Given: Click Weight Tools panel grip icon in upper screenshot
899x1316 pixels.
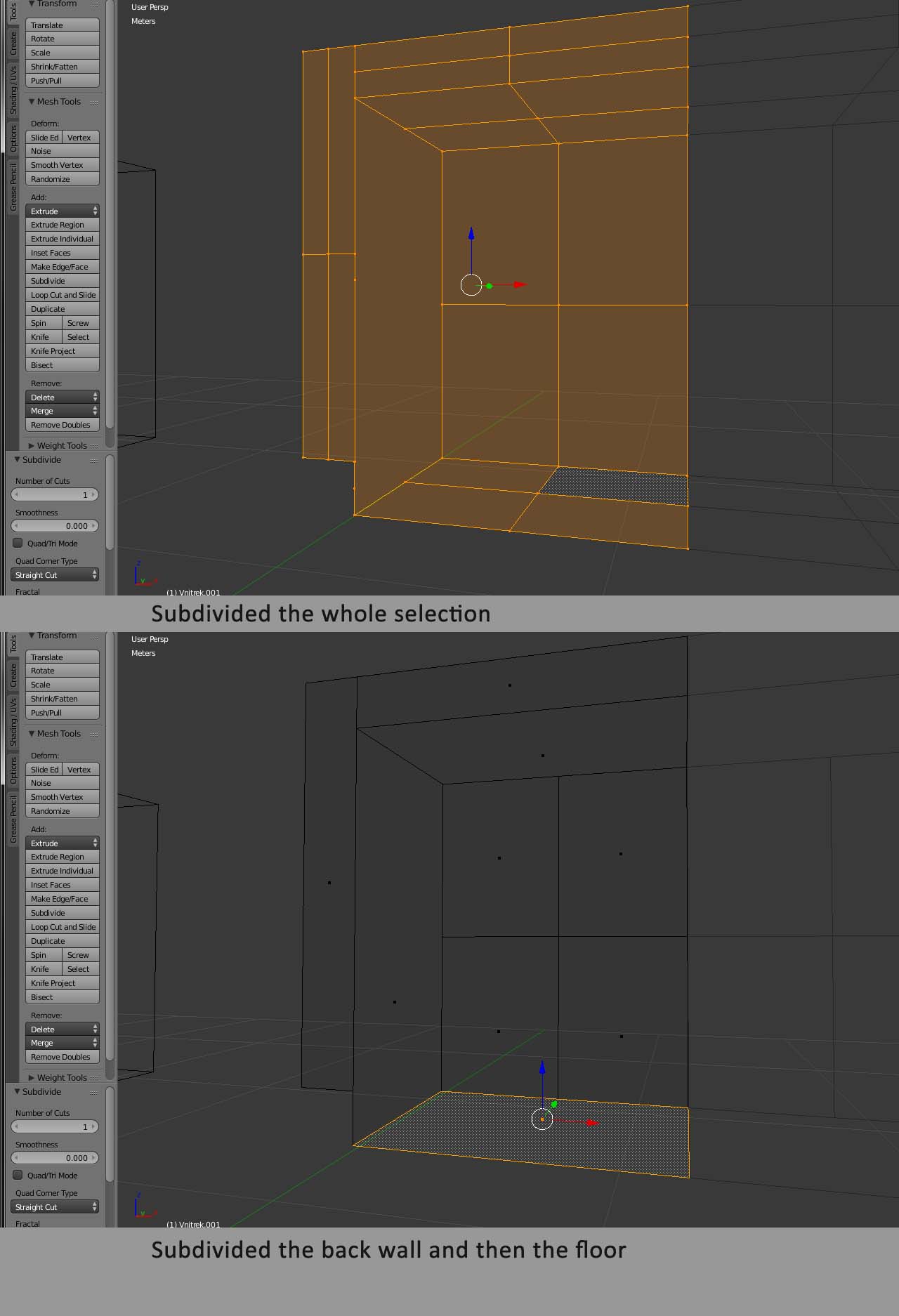Looking at the screenshot, I should point(94,446).
